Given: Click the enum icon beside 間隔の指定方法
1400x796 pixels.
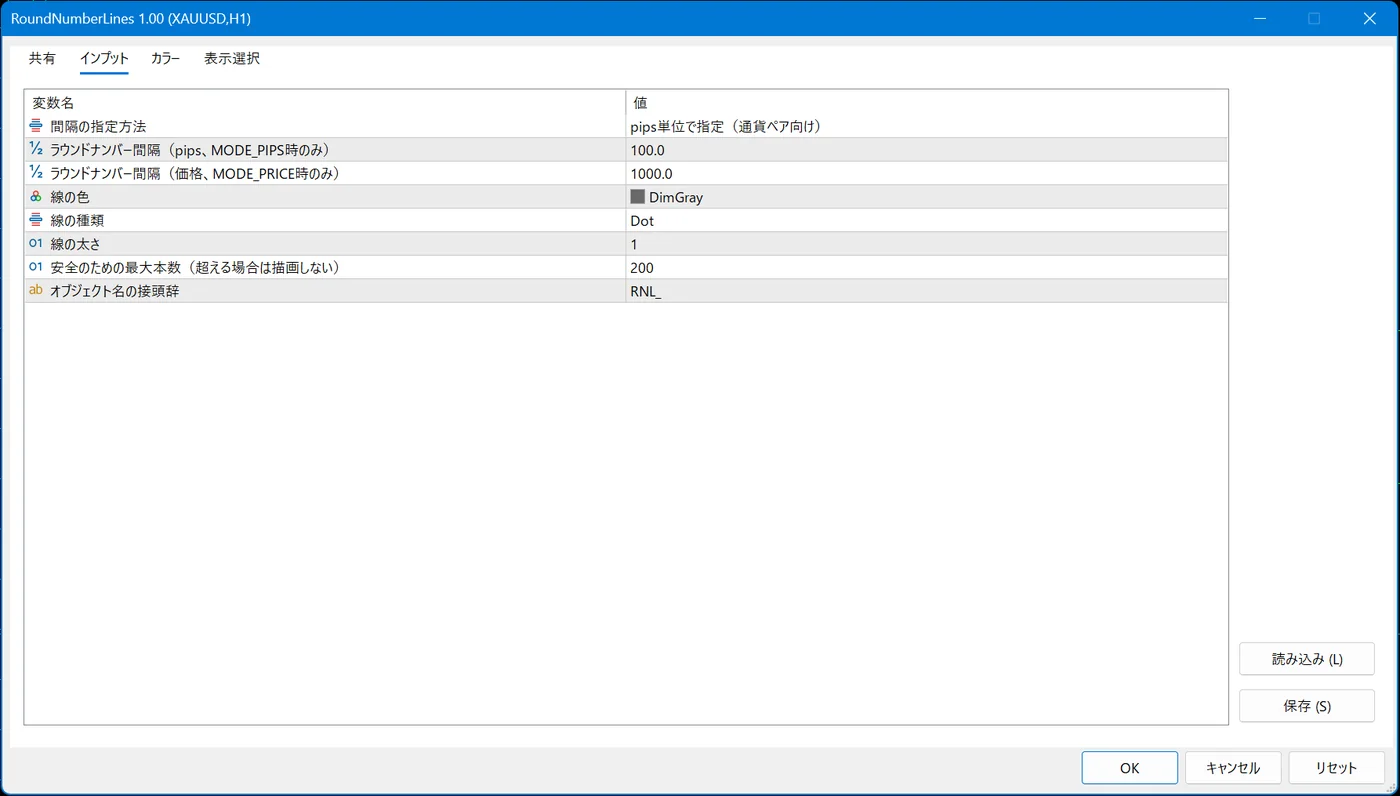Looking at the screenshot, I should pyautogui.click(x=36, y=126).
